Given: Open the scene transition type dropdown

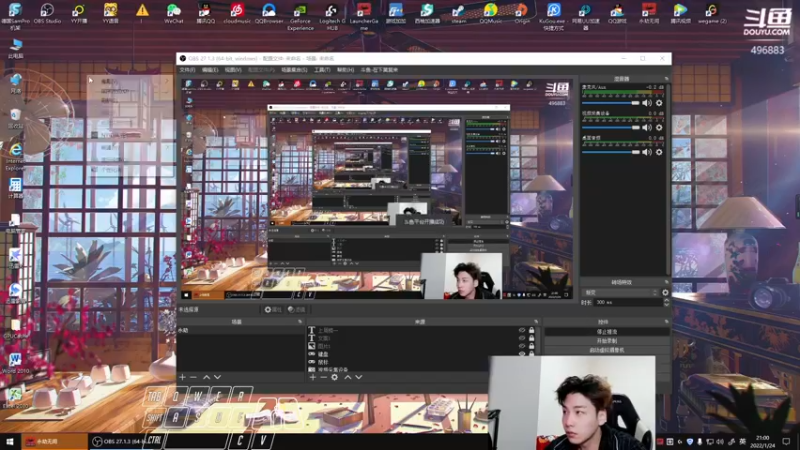Looking at the screenshot, I should tap(620, 292).
